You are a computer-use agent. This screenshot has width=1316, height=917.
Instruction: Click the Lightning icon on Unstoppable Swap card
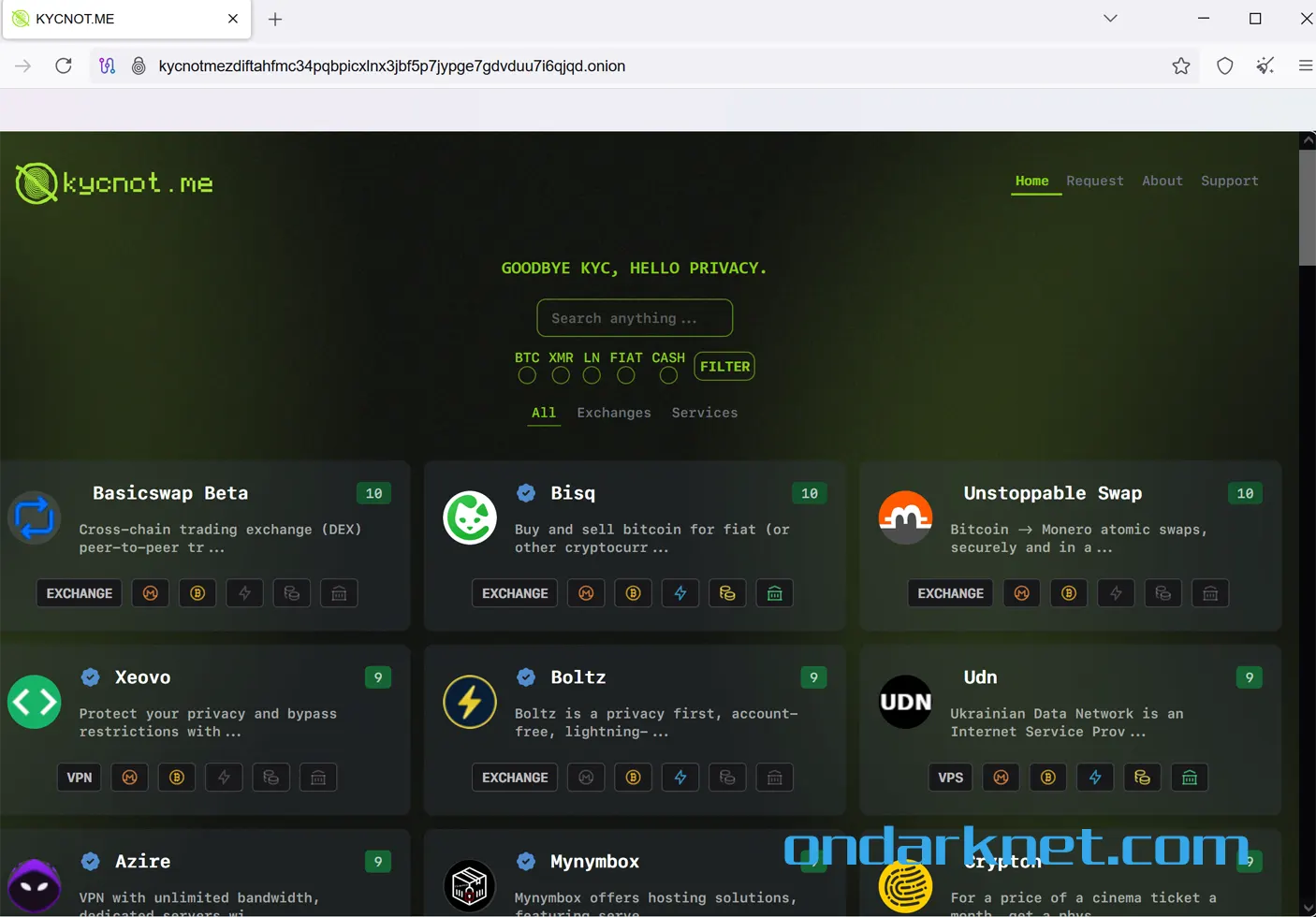(1116, 592)
